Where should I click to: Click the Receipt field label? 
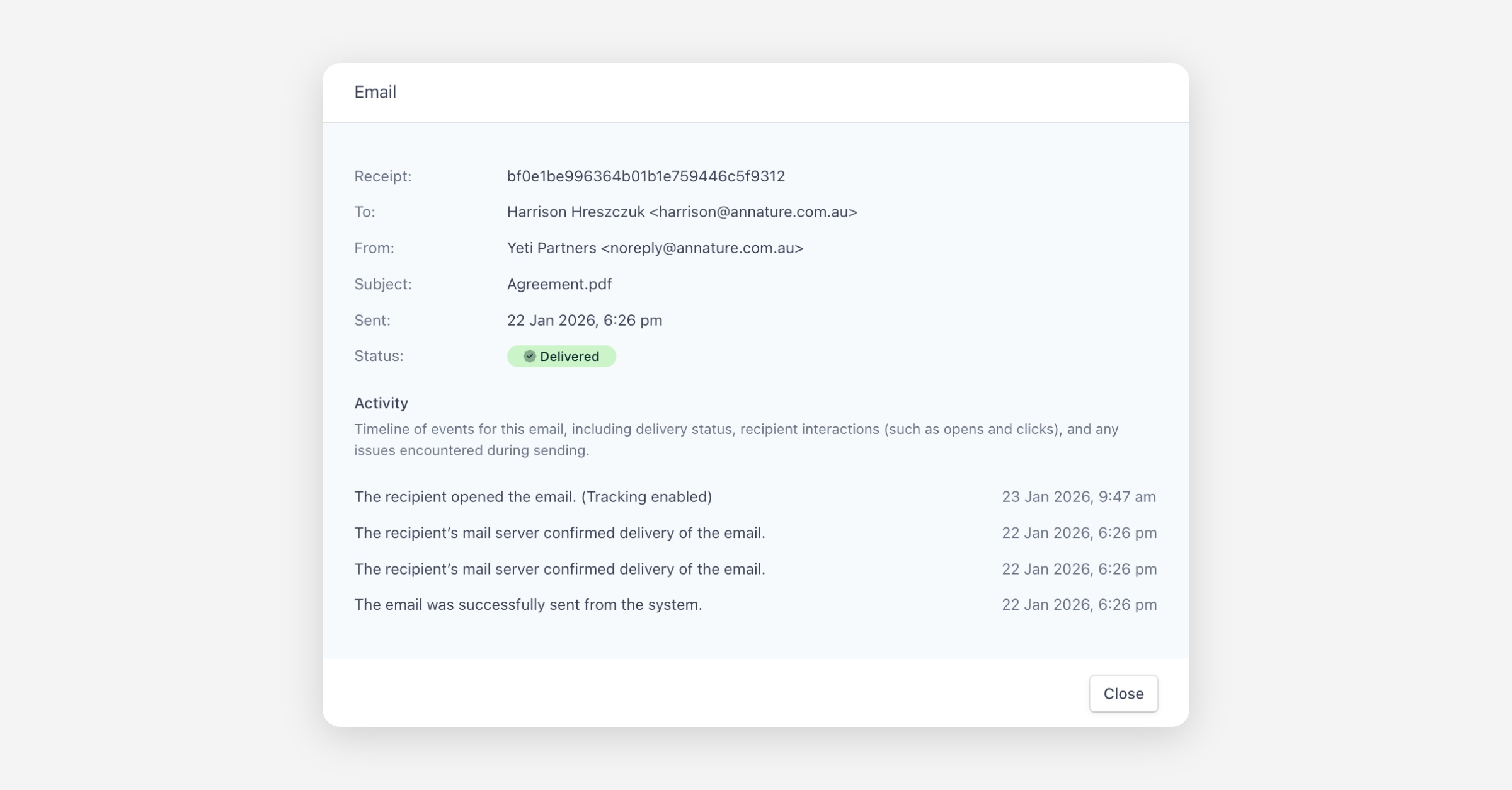tap(382, 176)
